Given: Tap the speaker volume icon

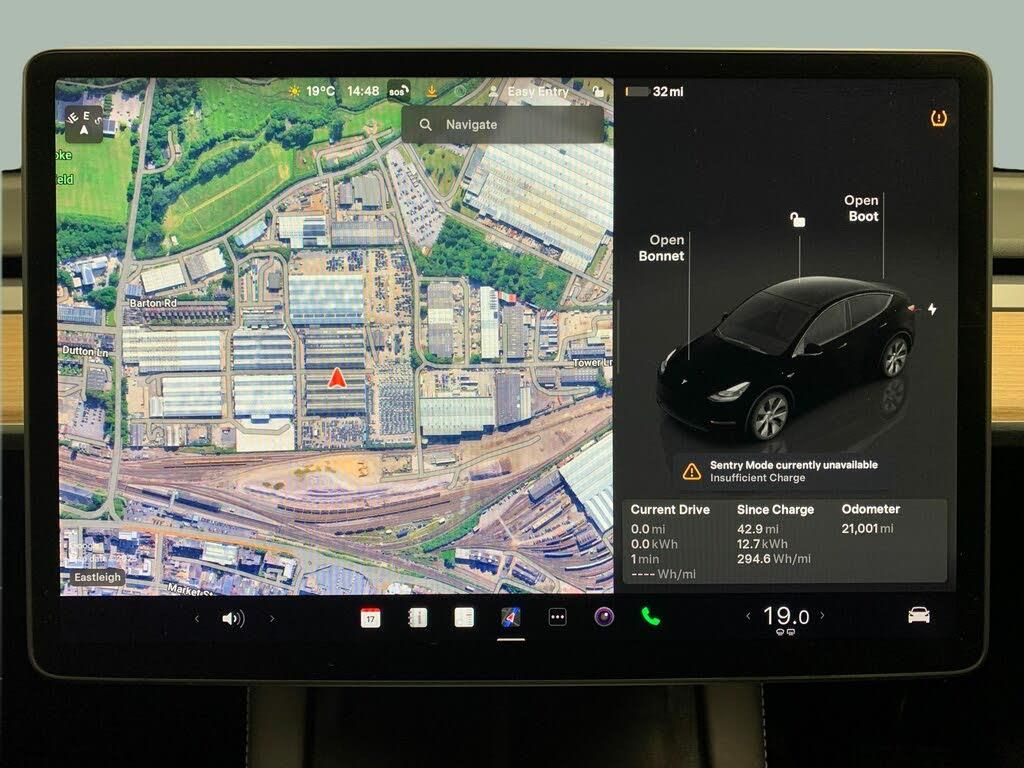Looking at the screenshot, I should pos(233,618).
